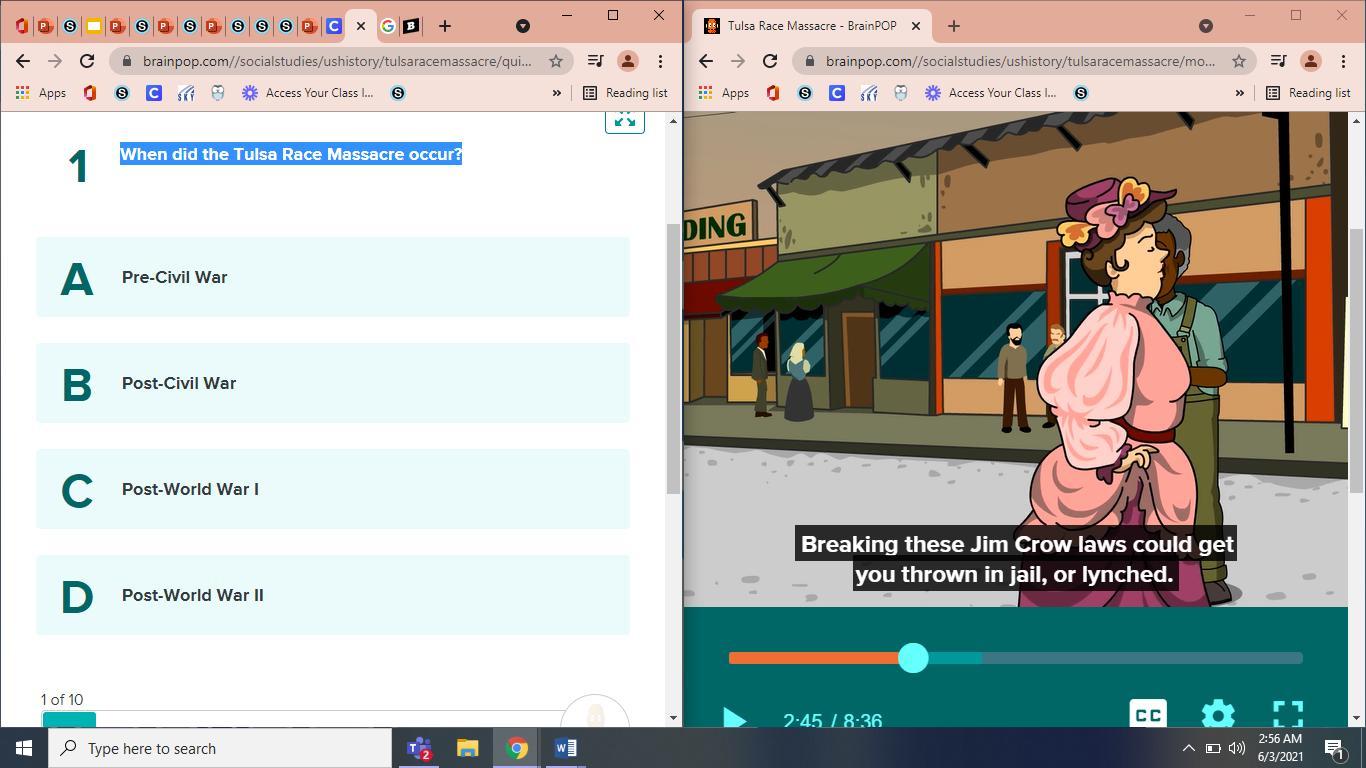Open 'Access Your Class' bookmark in left window
The width and height of the screenshot is (1366, 768).
(308, 93)
